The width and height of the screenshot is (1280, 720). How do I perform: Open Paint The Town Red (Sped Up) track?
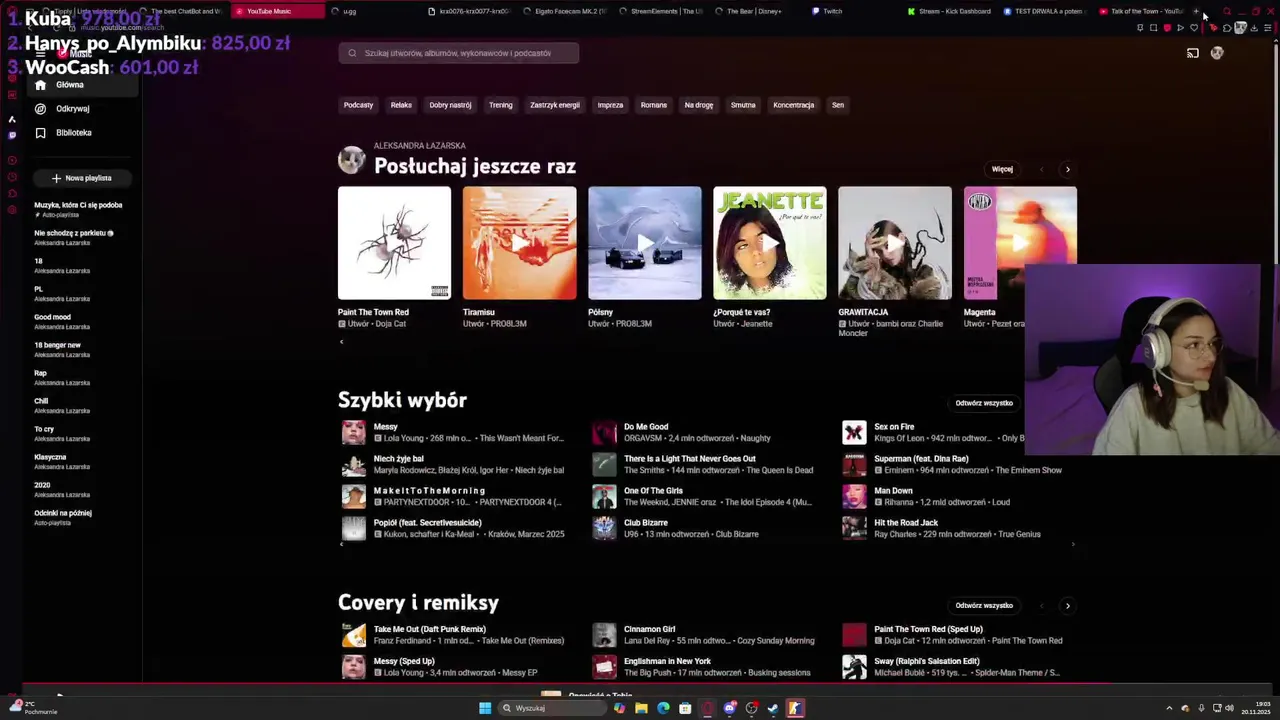[x=928, y=629]
